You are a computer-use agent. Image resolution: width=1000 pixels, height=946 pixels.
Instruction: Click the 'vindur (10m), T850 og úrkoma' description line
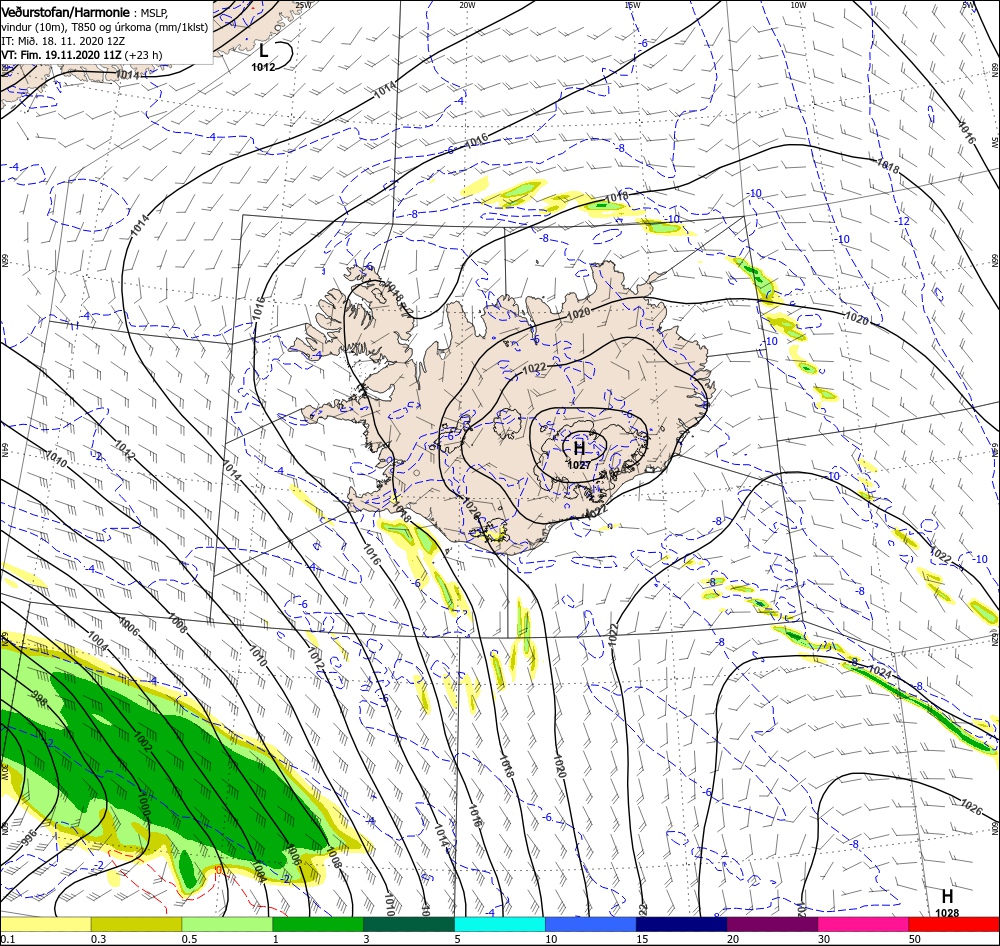105,27
